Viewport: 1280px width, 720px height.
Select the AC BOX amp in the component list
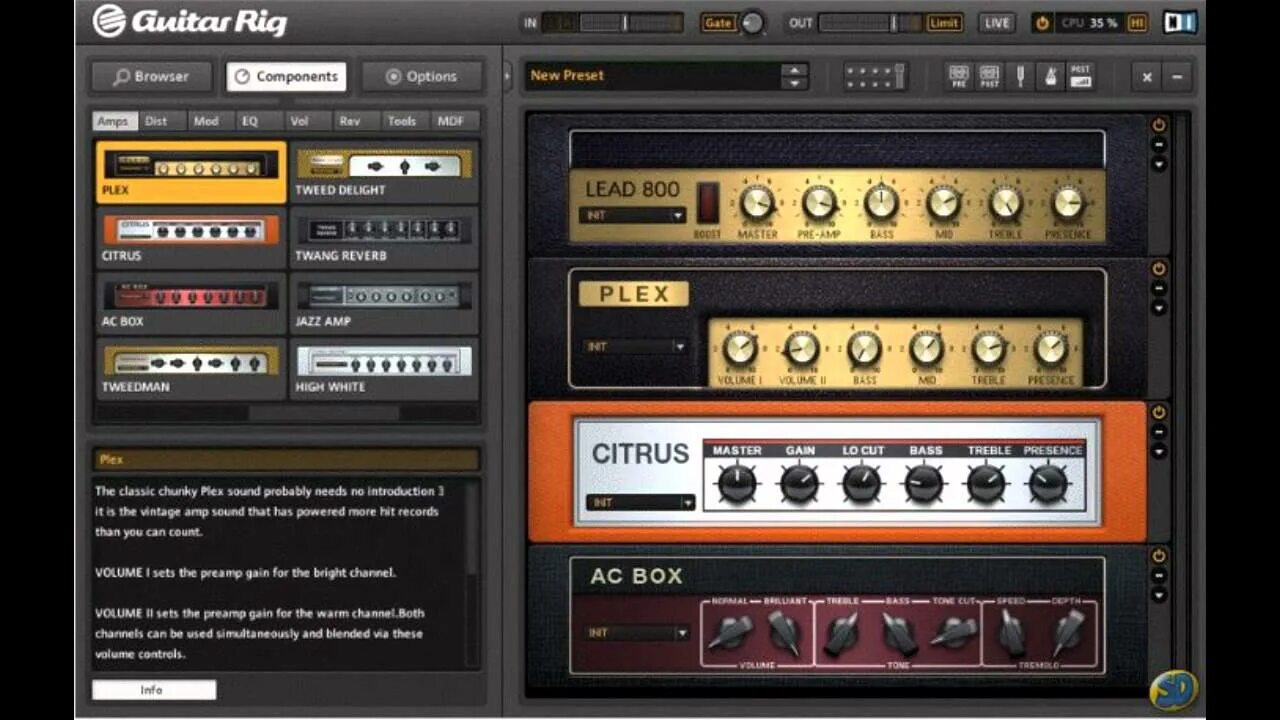[x=191, y=303]
